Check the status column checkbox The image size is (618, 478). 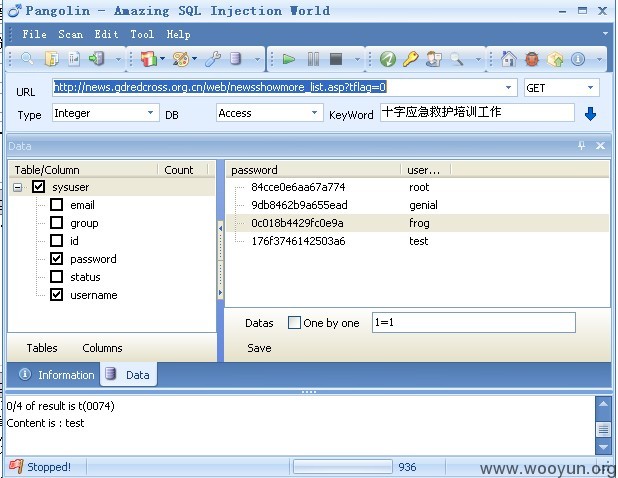click(x=56, y=277)
